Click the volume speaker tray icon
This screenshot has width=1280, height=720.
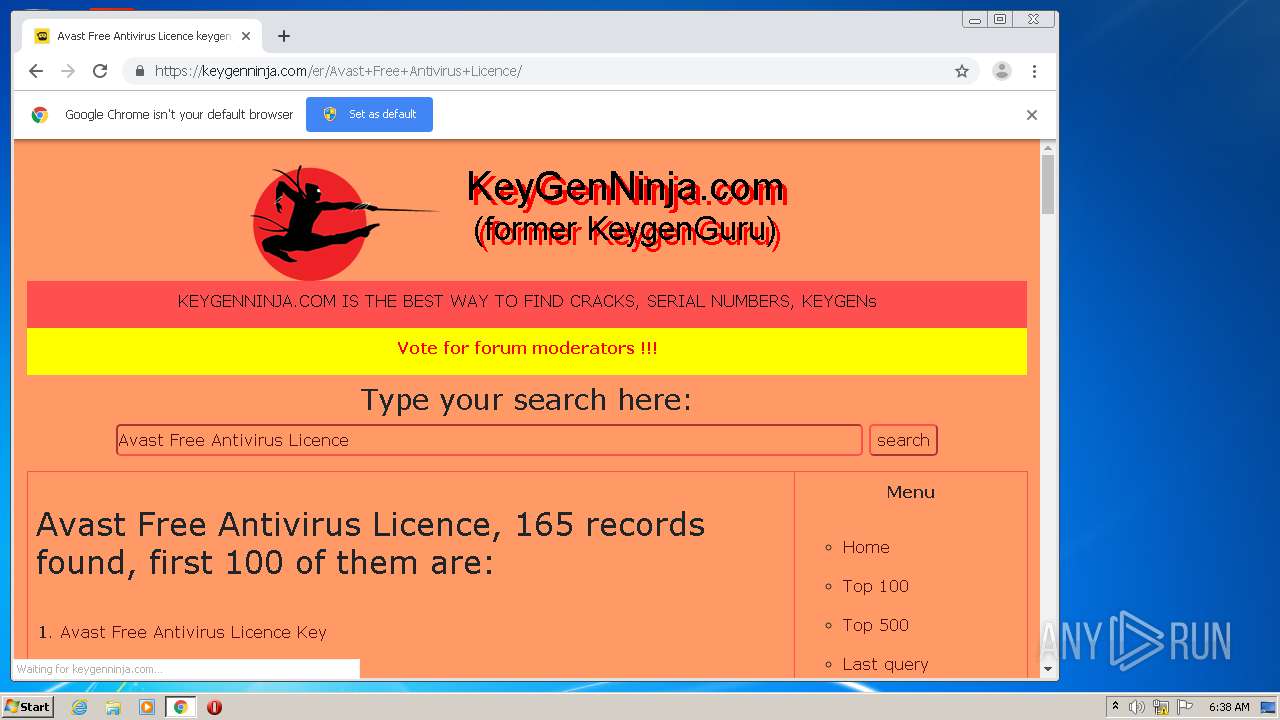[x=1137, y=707]
